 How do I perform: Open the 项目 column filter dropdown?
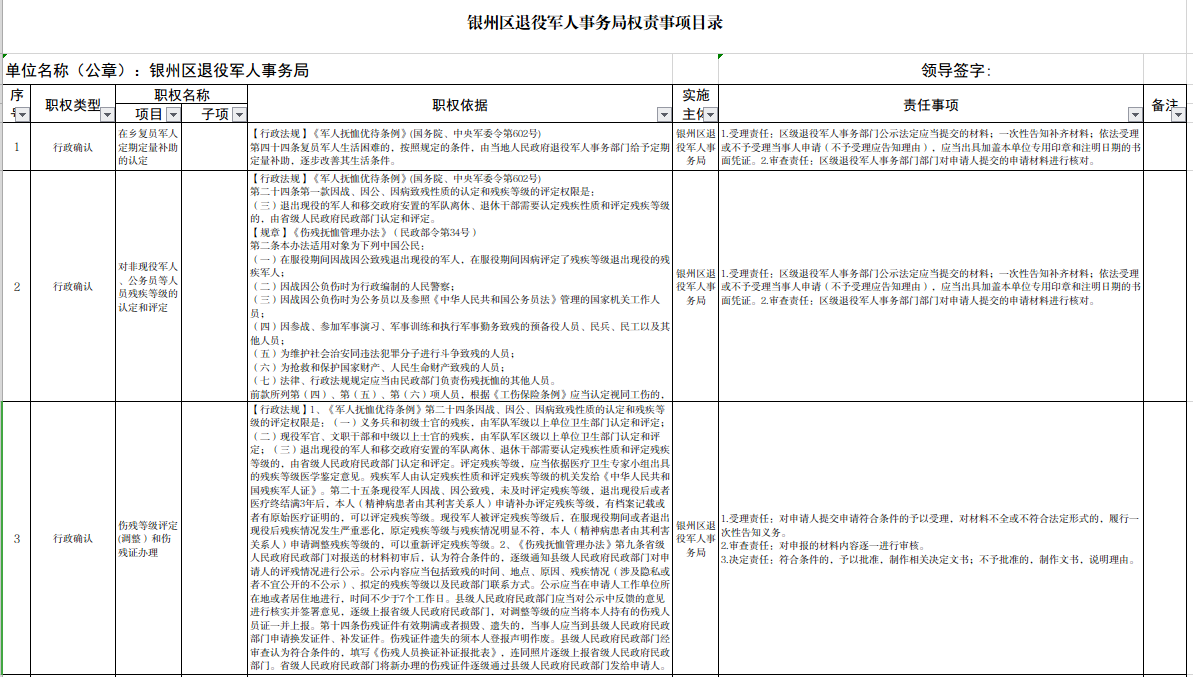tap(173, 114)
